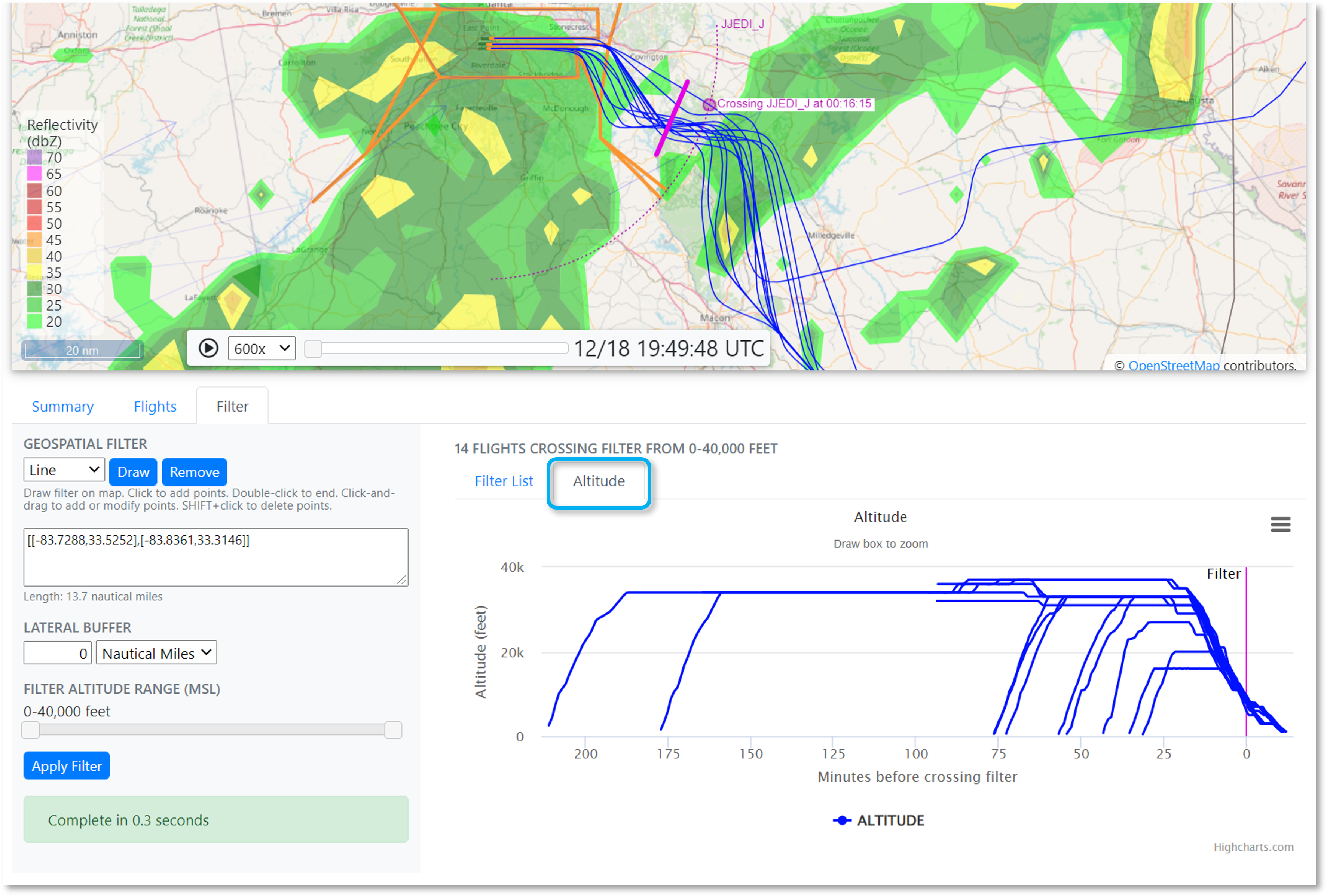Click the JJEDI_J crossing marker circle
The height and width of the screenshot is (896, 1327).
pos(709,104)
